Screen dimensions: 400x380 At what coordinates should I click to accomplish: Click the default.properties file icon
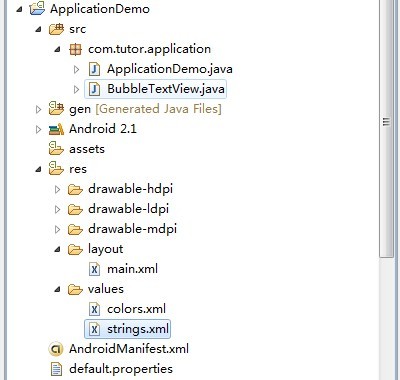coord(56,369)
